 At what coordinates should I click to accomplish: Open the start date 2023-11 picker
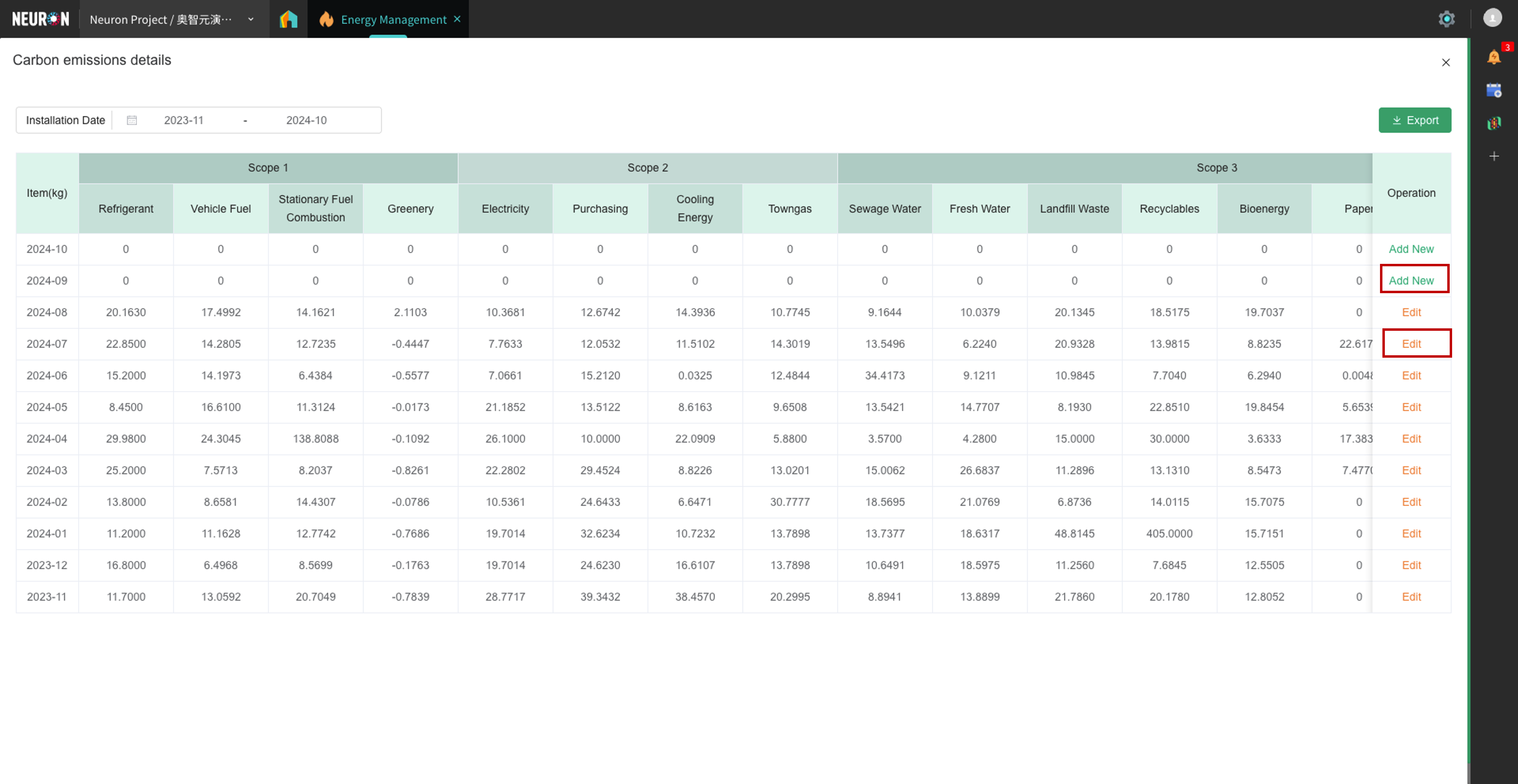tap(184, 120)
